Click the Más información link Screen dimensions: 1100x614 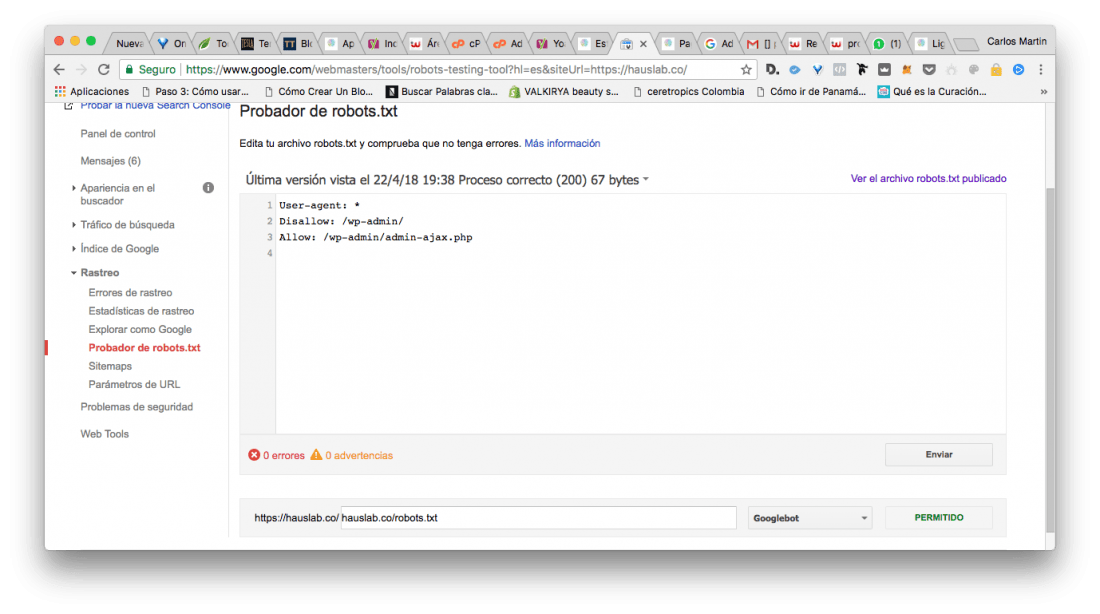[x=562, y=143]
